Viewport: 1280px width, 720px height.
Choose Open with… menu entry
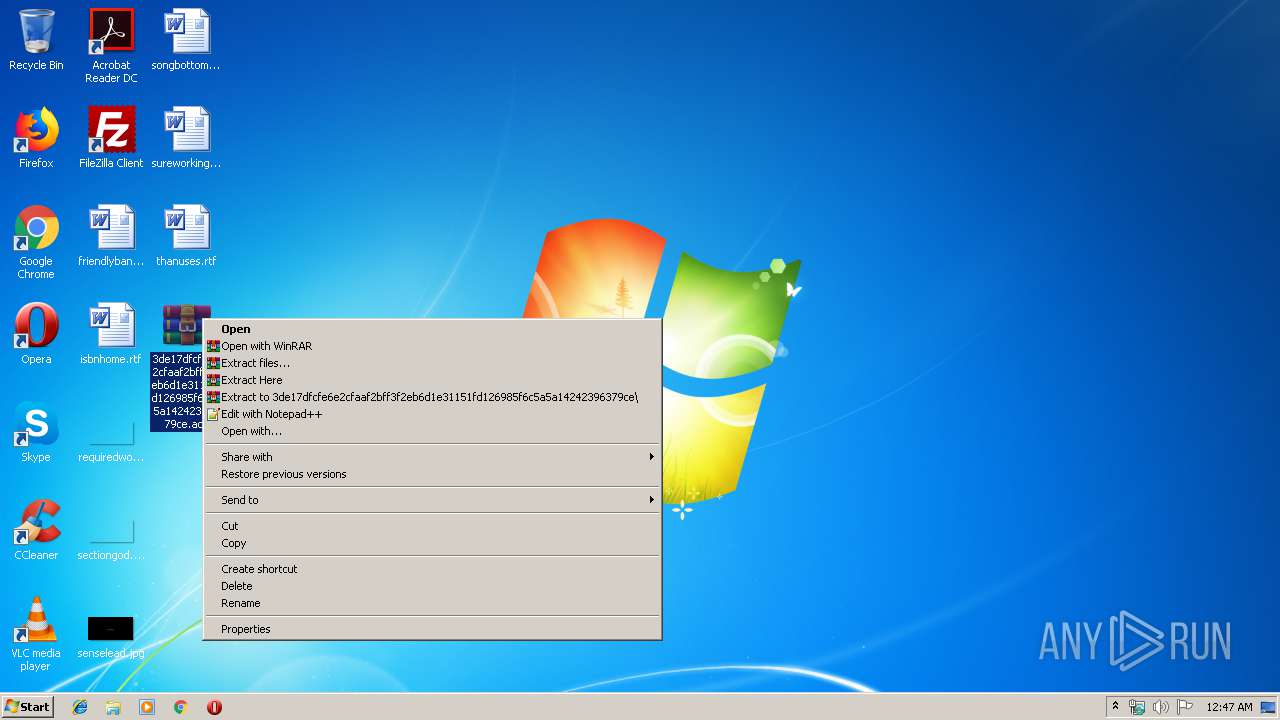431,431
